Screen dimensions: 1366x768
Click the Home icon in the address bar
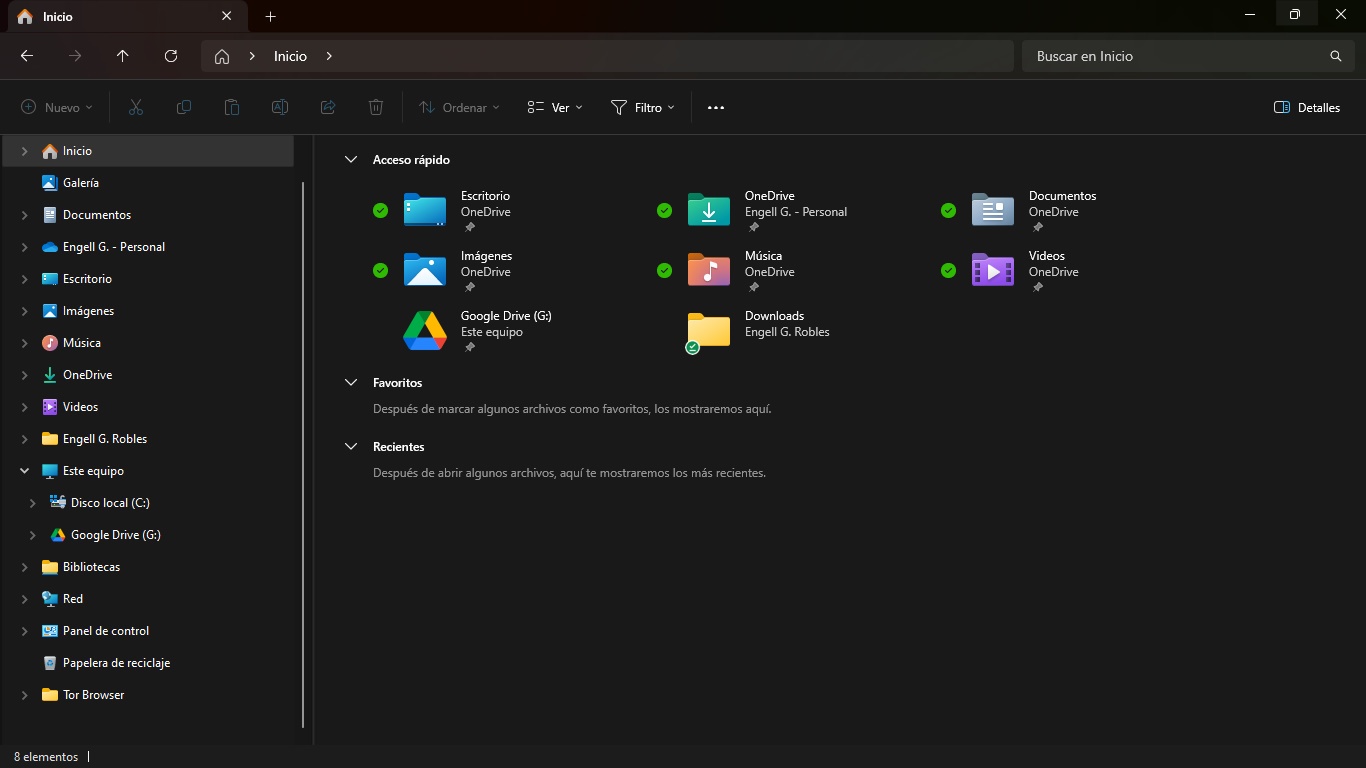pyautogui.click(x=222, y=56)
